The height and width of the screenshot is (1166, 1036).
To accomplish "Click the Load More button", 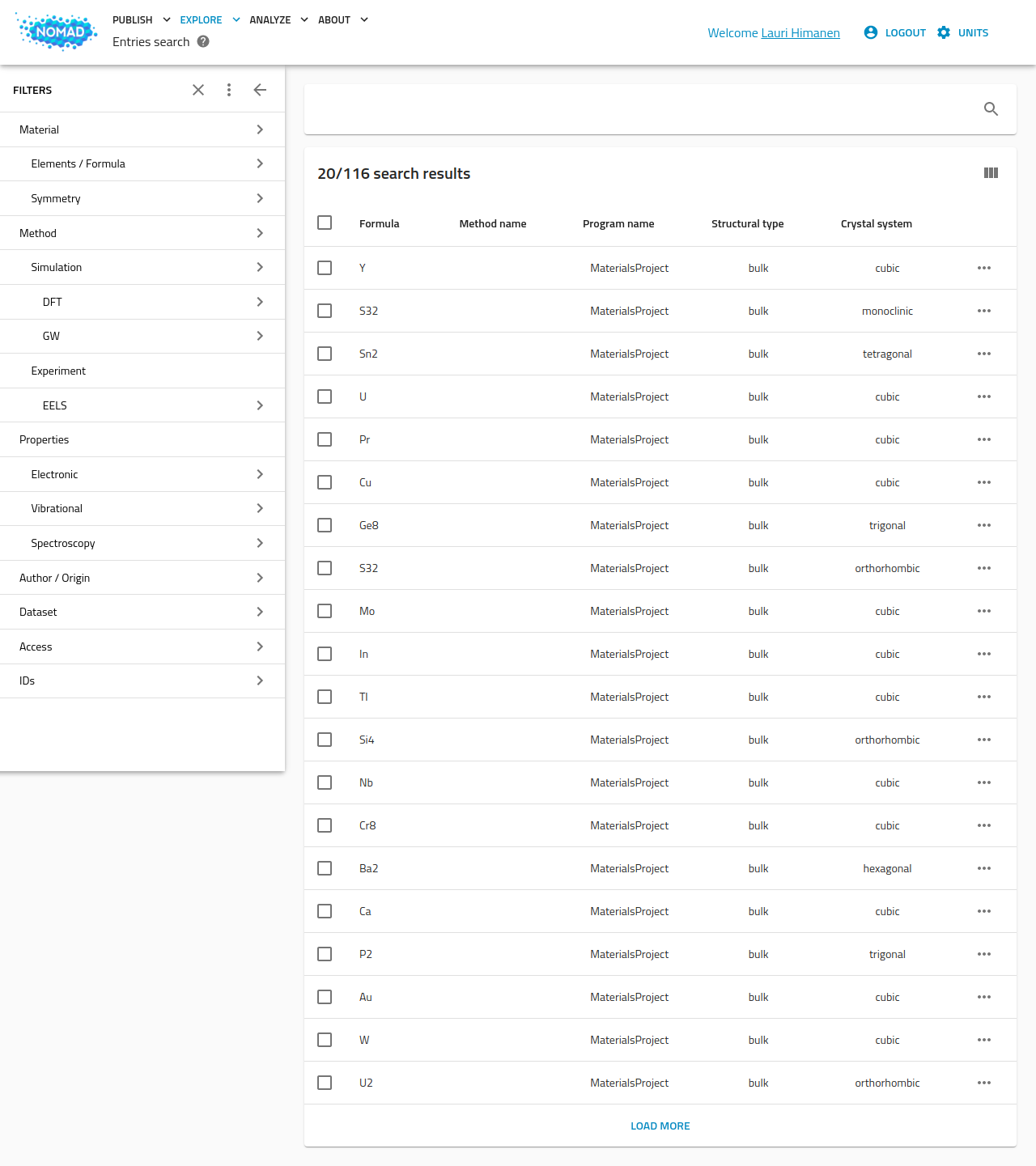I will [x=660, y=1126].
